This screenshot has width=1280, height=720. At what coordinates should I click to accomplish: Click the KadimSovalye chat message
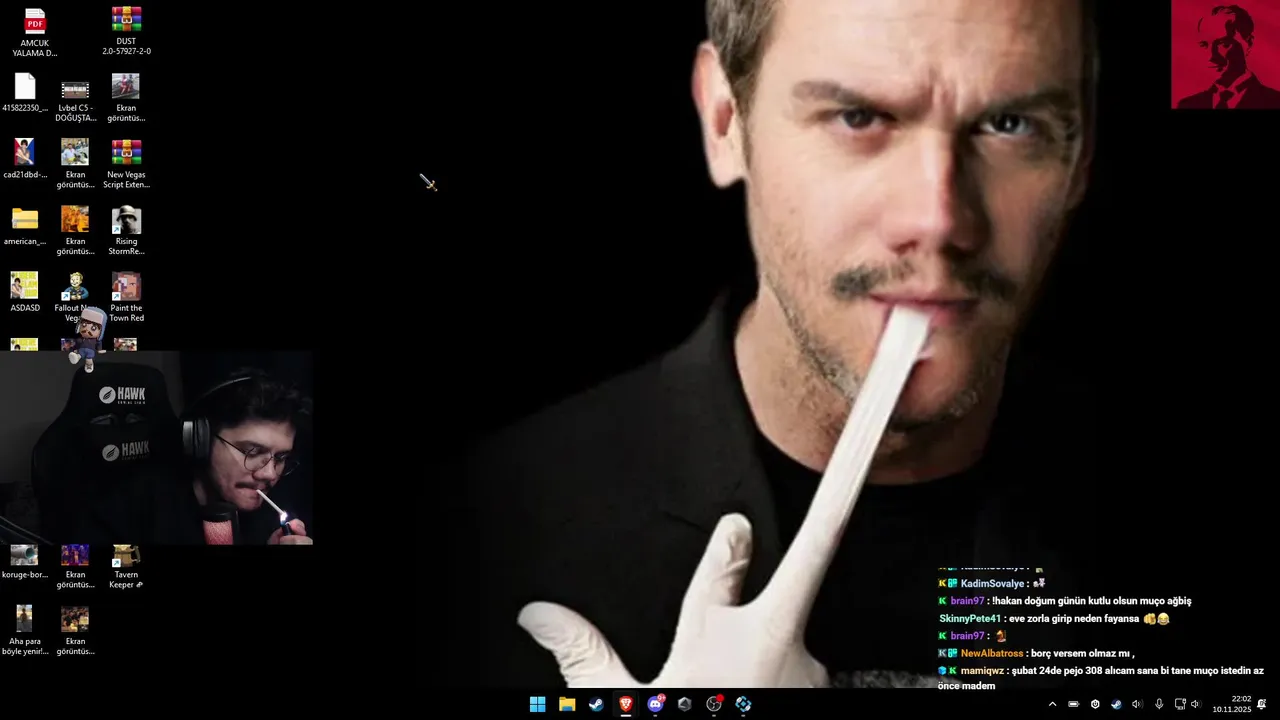[992, 583]
